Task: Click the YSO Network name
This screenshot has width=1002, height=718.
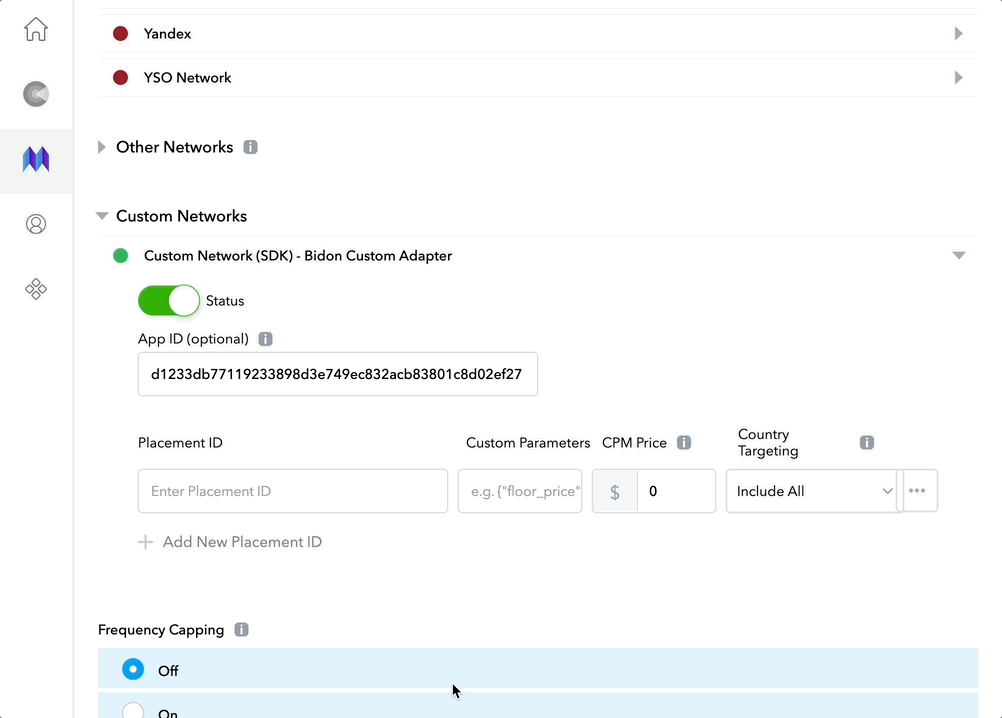Action: (x=187, y=78)
